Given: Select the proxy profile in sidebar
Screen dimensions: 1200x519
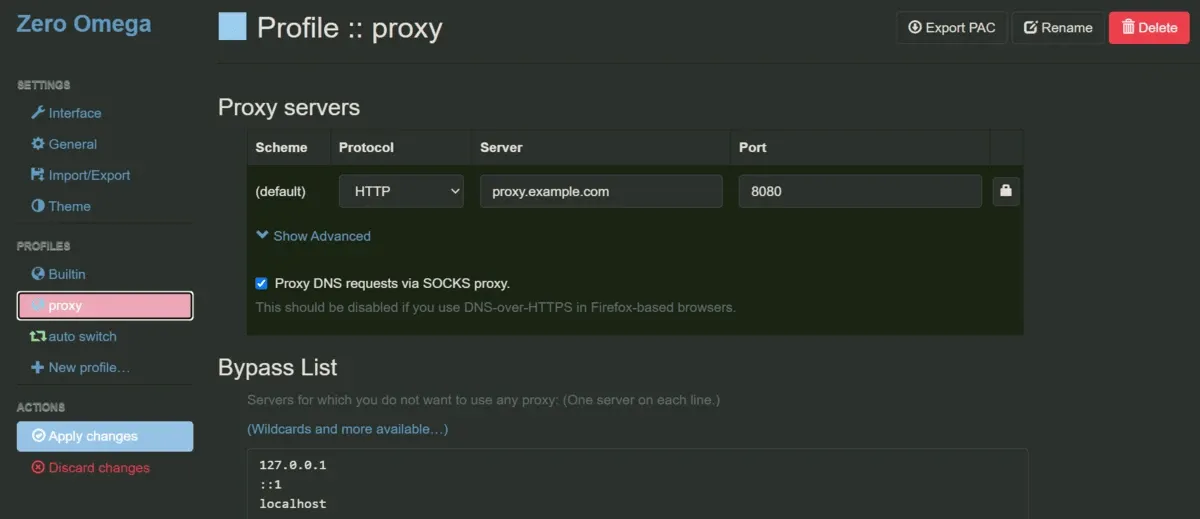Looking at the screenshot, I should (x=105, y=305).
